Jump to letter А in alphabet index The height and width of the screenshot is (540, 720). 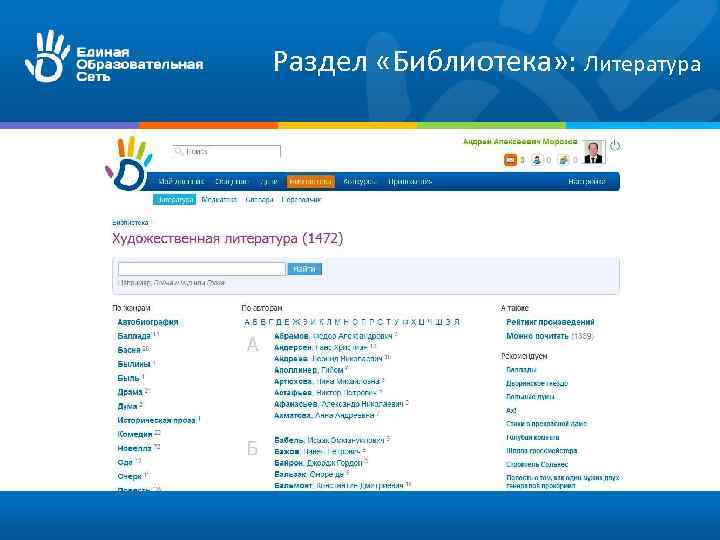pyautogui.click(x=247, y=322)
